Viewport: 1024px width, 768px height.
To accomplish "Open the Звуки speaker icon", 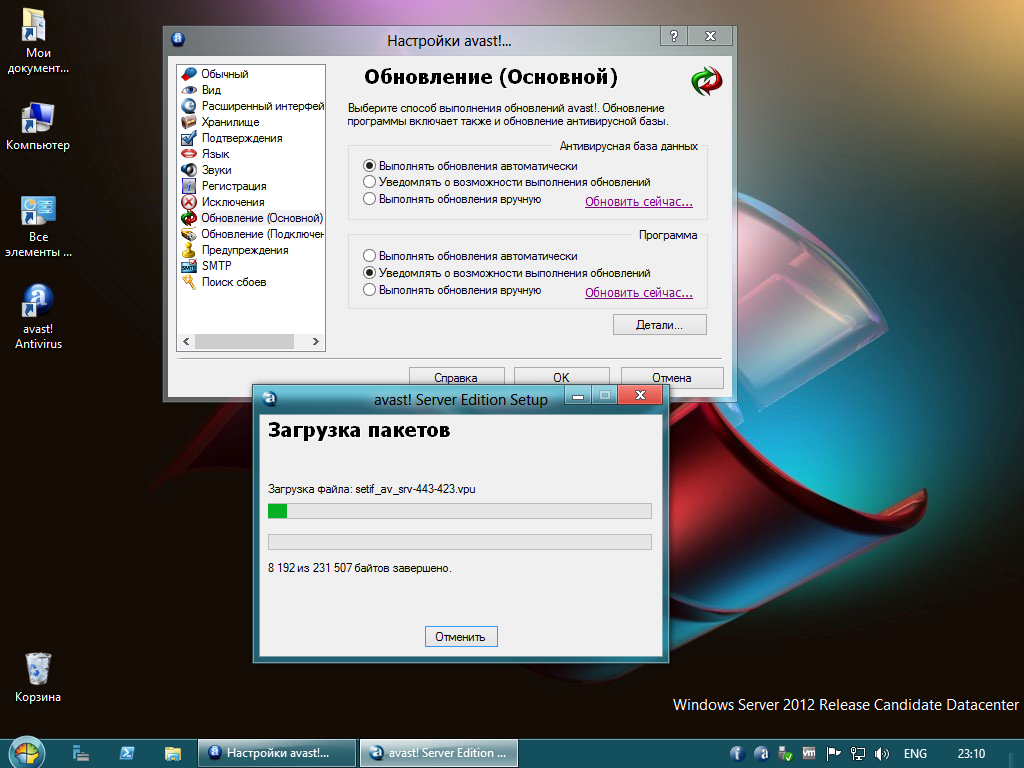I will click(x=189, y=170).
